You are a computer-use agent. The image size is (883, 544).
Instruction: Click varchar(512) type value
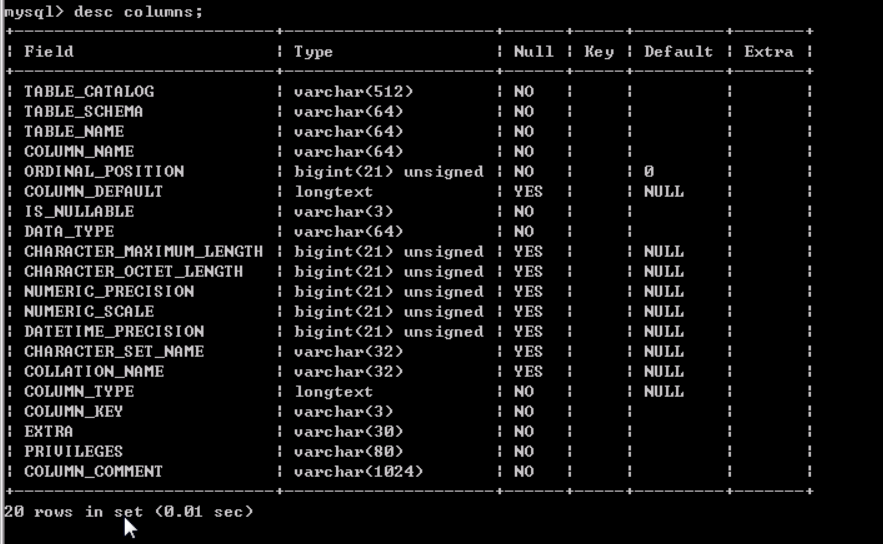353,92
